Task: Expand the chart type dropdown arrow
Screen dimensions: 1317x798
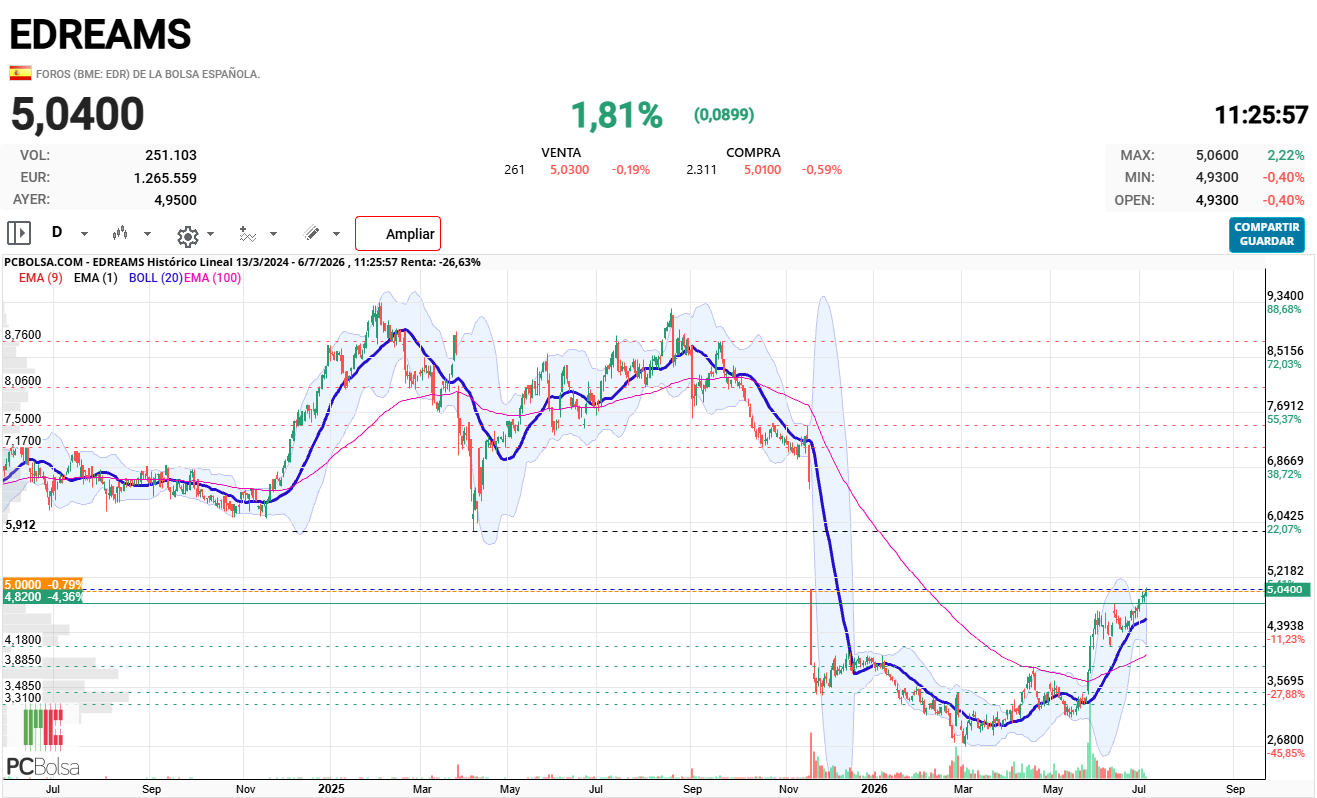Action: coord(148,234)
